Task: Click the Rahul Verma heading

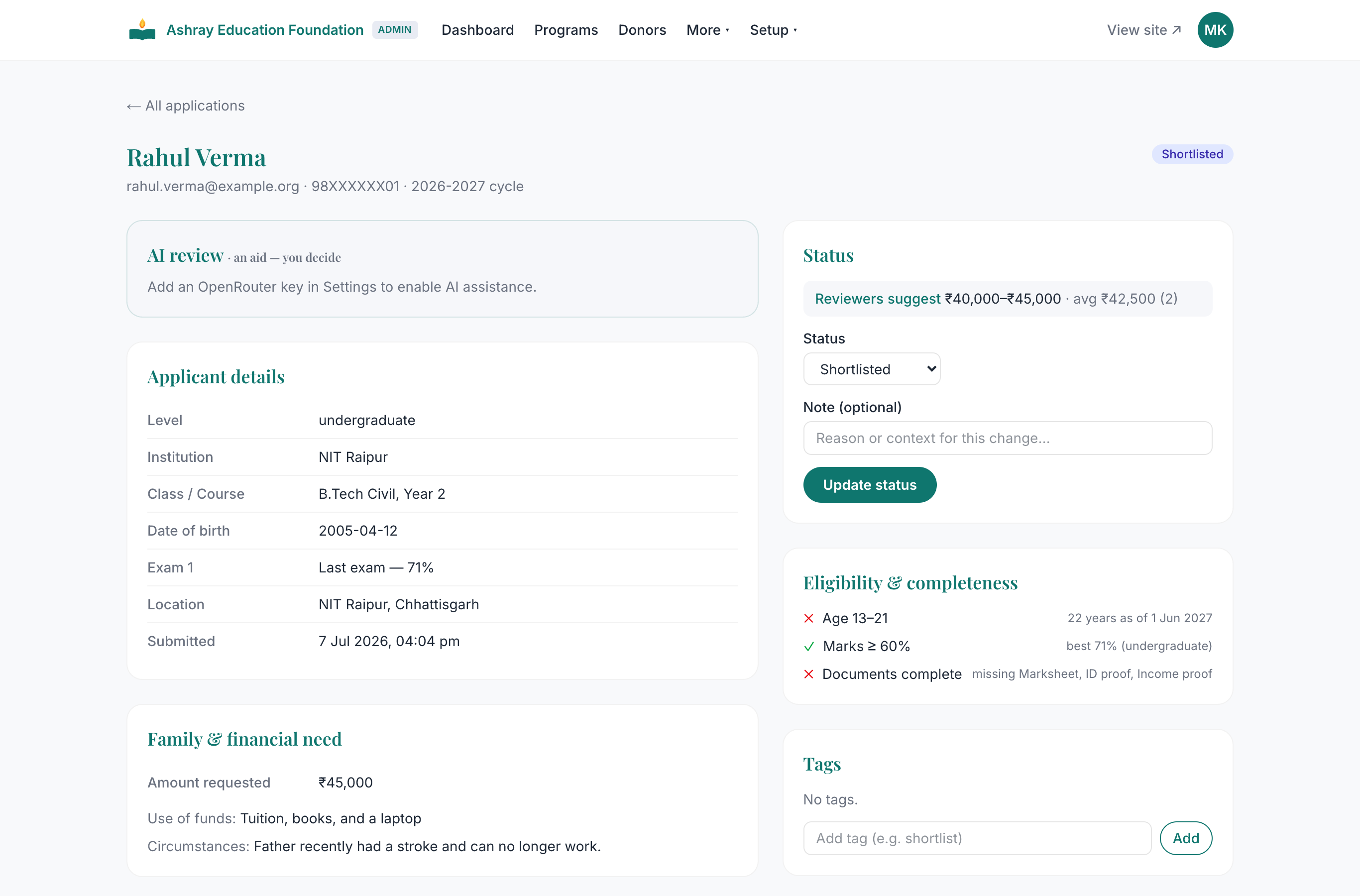Action: (196, 158)
